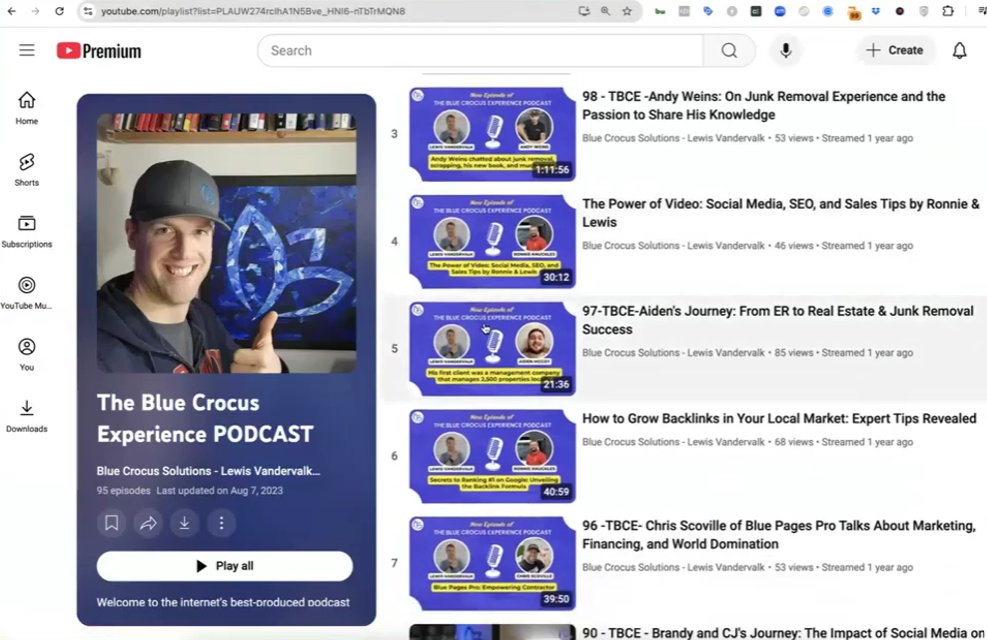Click the install/cast screen icon in address bar

[584, 11]
